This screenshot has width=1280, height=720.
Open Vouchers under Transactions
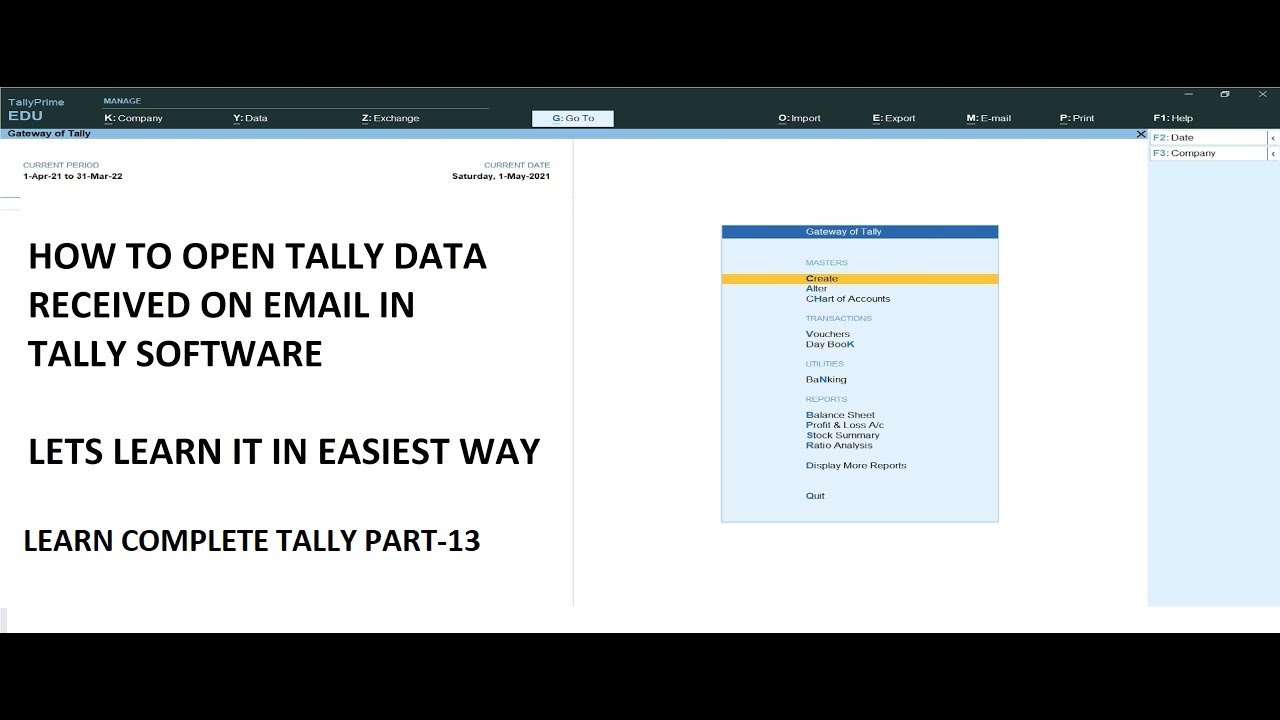click(x=828, y=334)
